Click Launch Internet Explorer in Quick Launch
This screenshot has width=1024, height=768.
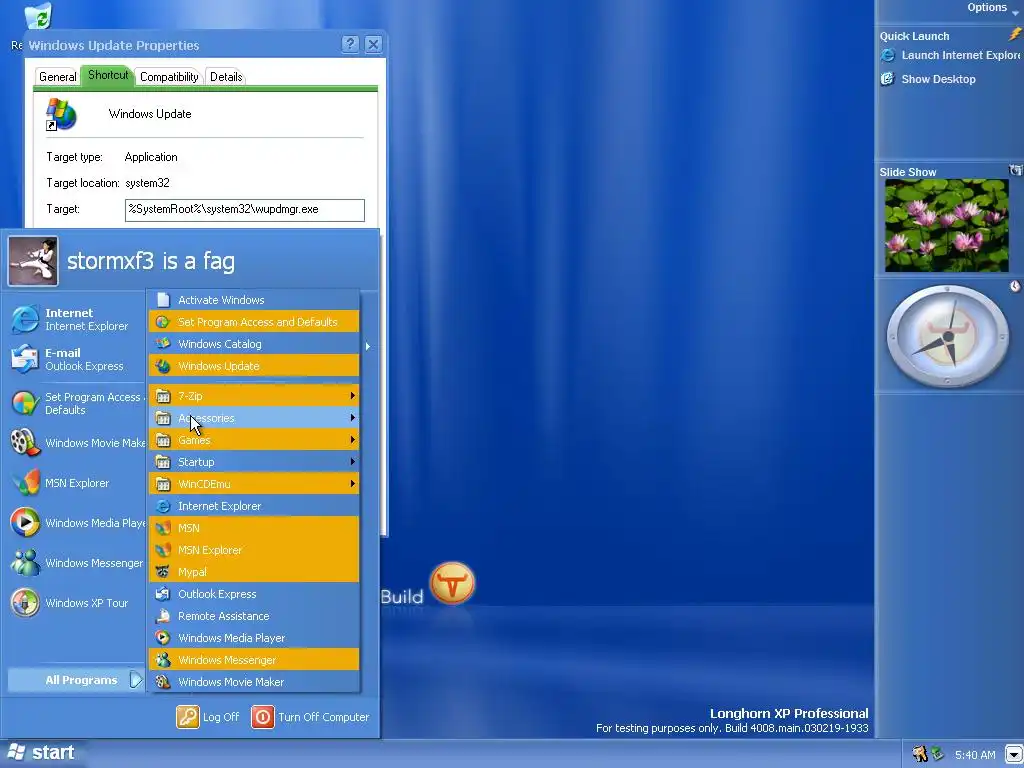tap(951, 56)
